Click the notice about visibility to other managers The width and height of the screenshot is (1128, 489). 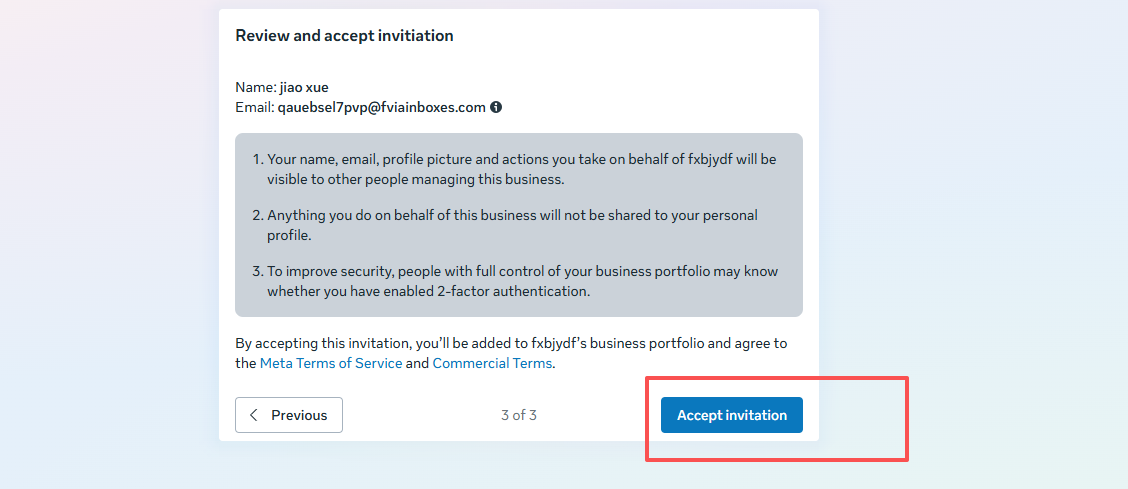pyautogui.click(x=520, y=169)
